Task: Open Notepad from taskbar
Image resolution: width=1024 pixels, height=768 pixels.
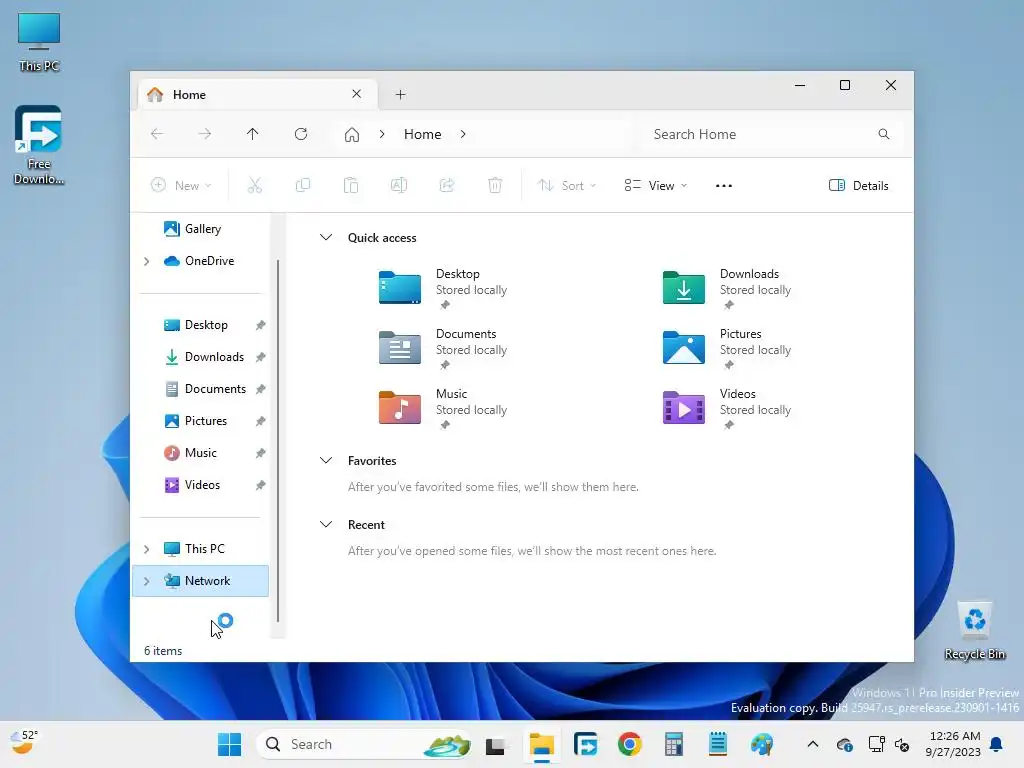Action: (718, 744)
